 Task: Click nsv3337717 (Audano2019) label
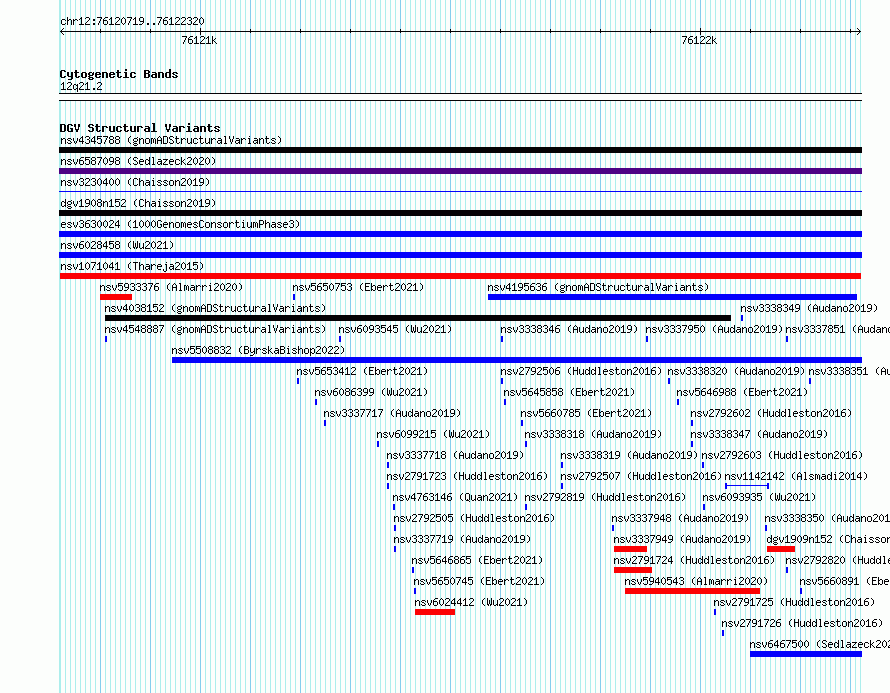(x=392, y=413)
